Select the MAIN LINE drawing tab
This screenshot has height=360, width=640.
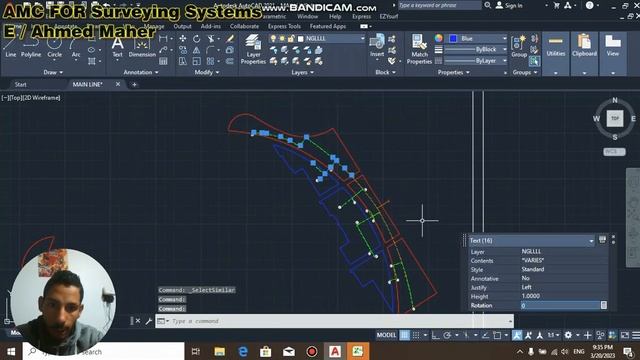[x=87, y=84]
